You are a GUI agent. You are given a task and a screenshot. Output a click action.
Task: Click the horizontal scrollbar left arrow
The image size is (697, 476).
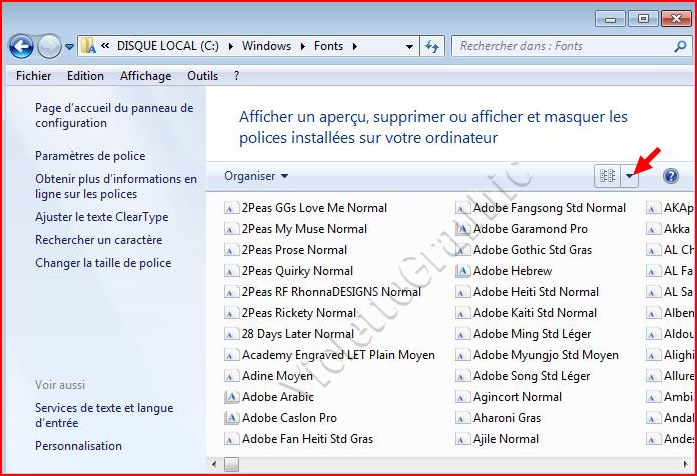(x=215, y=464)
